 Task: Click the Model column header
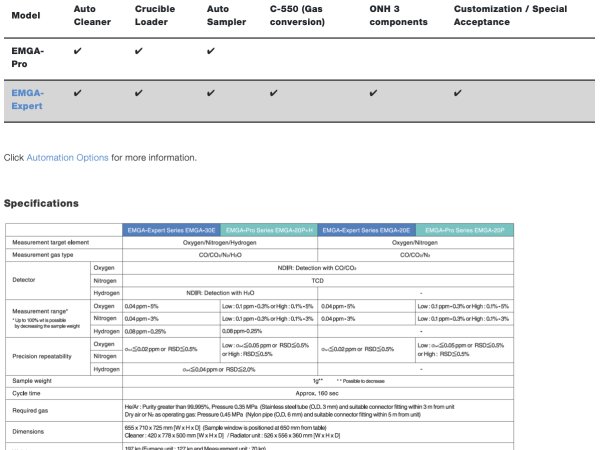[x=26, y=16]
